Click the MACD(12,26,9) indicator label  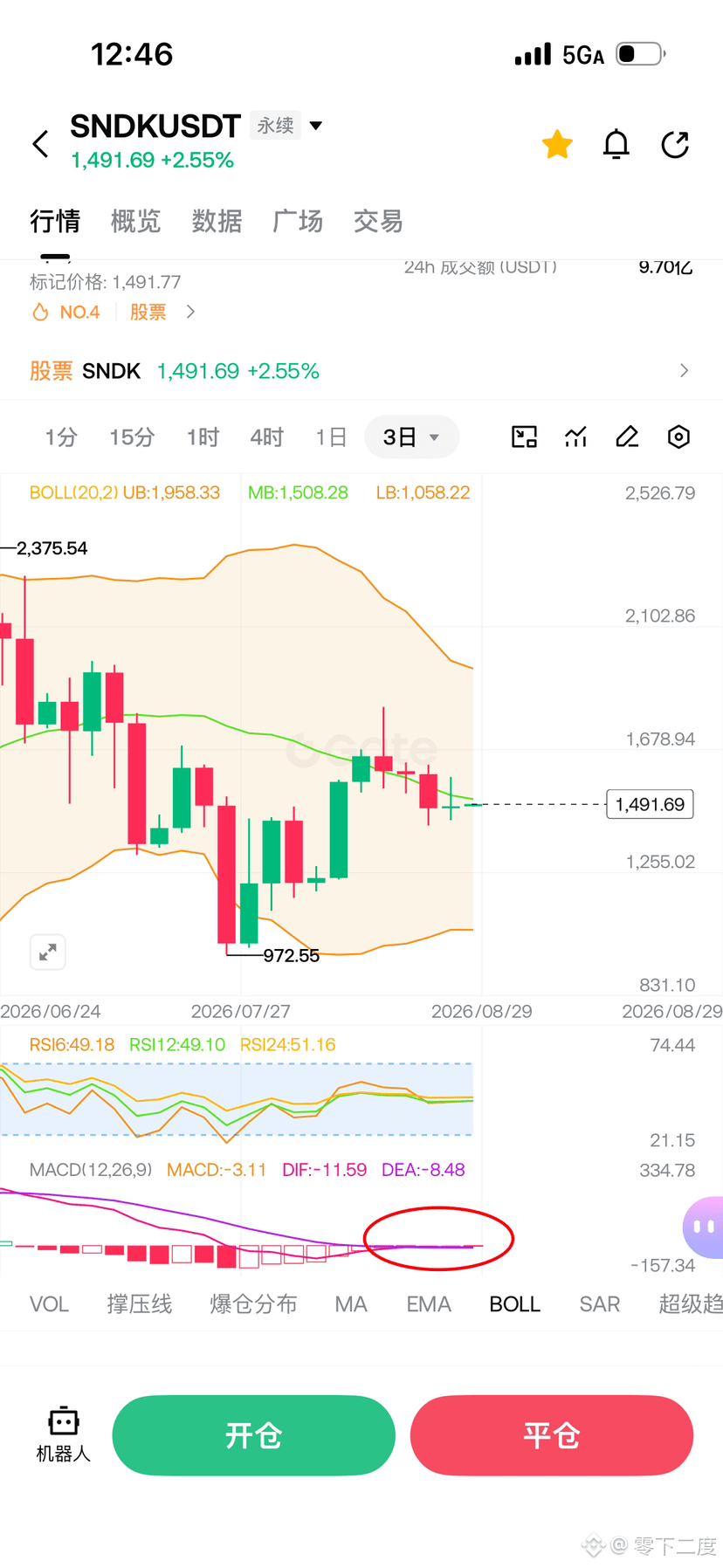click(91, 1170)
